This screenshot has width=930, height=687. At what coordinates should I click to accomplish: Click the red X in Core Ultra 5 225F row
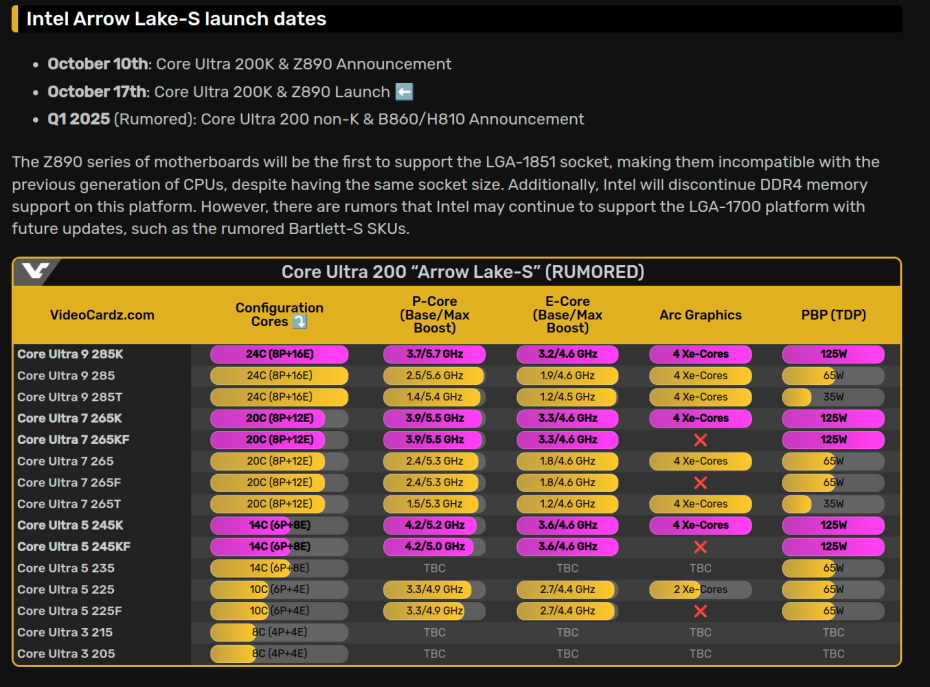[700, 611]
